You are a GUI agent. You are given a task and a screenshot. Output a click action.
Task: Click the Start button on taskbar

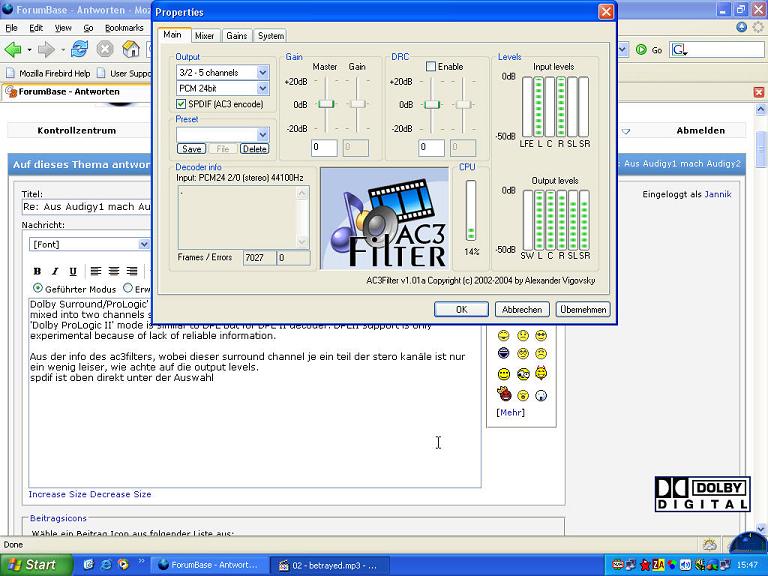tap(36, 565)
